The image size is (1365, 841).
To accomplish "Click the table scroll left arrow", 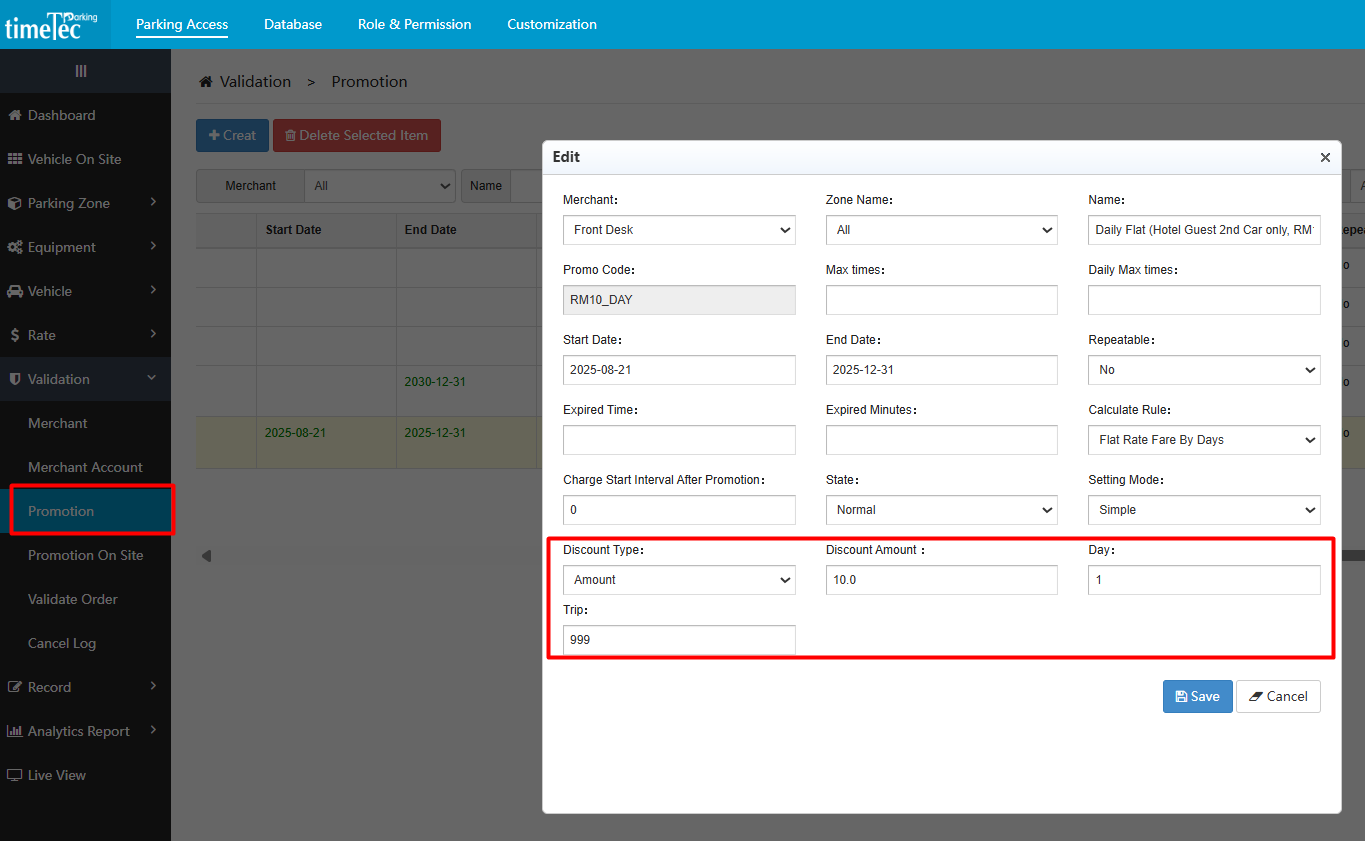I will 206,555.
